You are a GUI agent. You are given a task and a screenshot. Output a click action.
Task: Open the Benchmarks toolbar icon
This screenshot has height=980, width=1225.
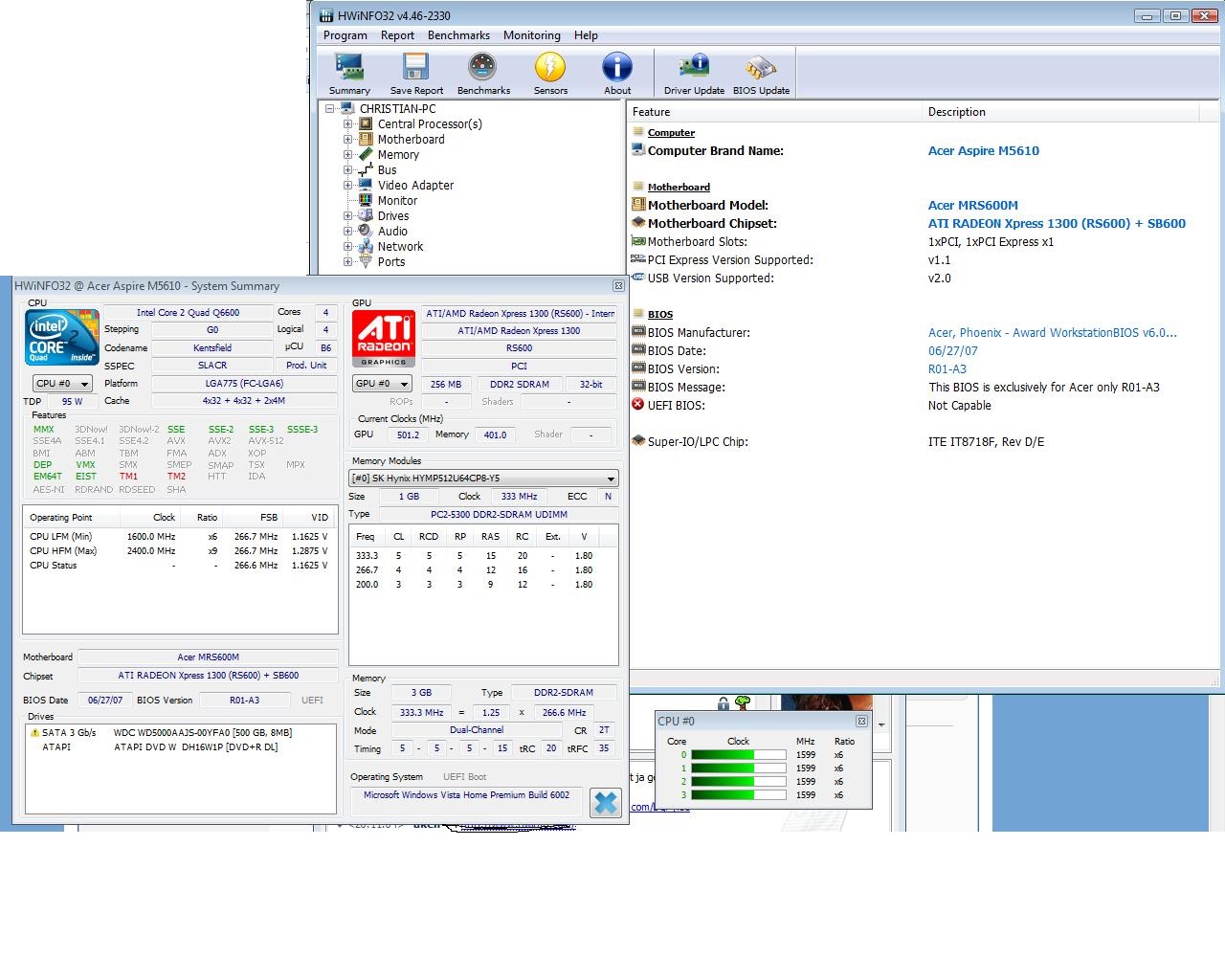[483, 74]
